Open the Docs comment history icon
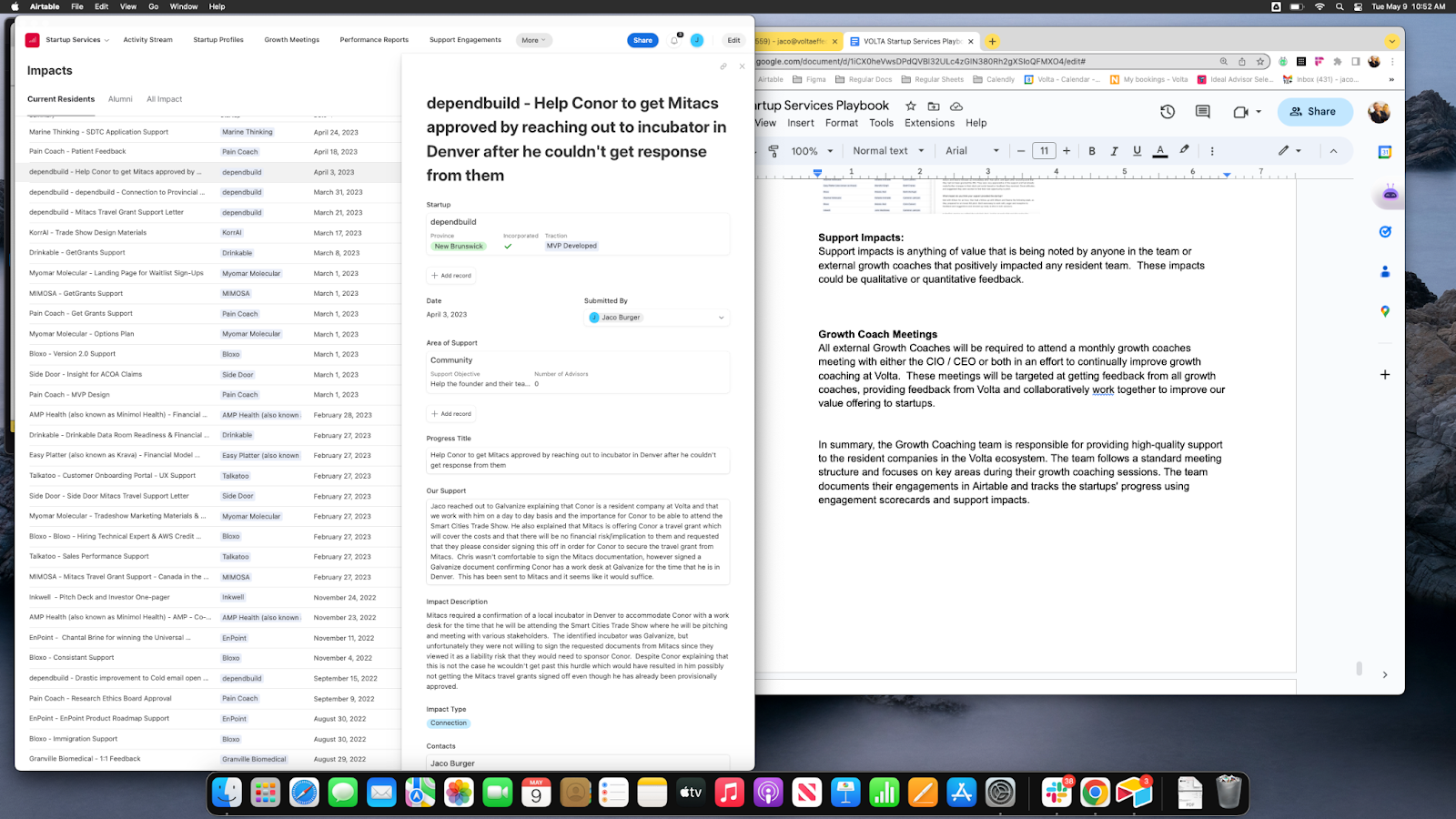 coord(1202,112)
